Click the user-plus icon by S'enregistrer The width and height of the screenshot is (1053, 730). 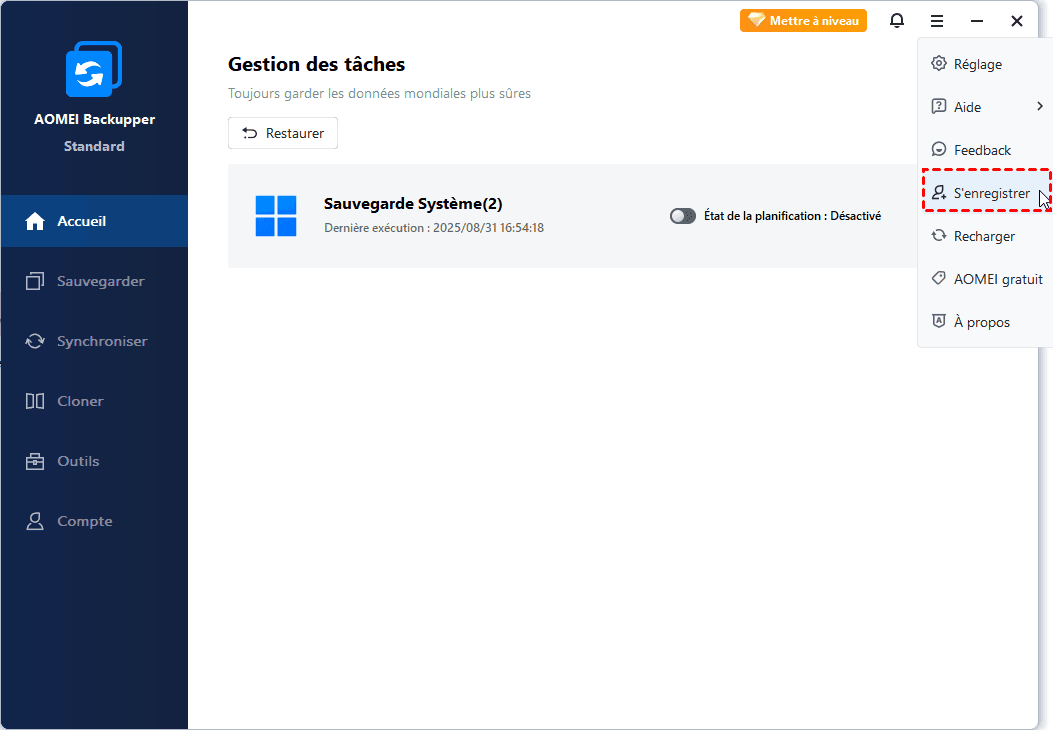[x=939, y=193]
